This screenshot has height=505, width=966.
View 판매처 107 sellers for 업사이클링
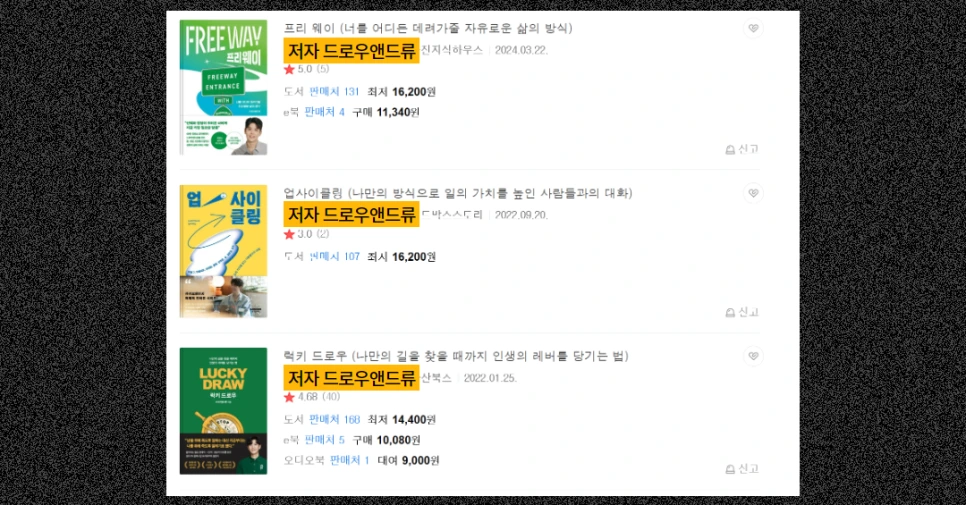[335, 256]
